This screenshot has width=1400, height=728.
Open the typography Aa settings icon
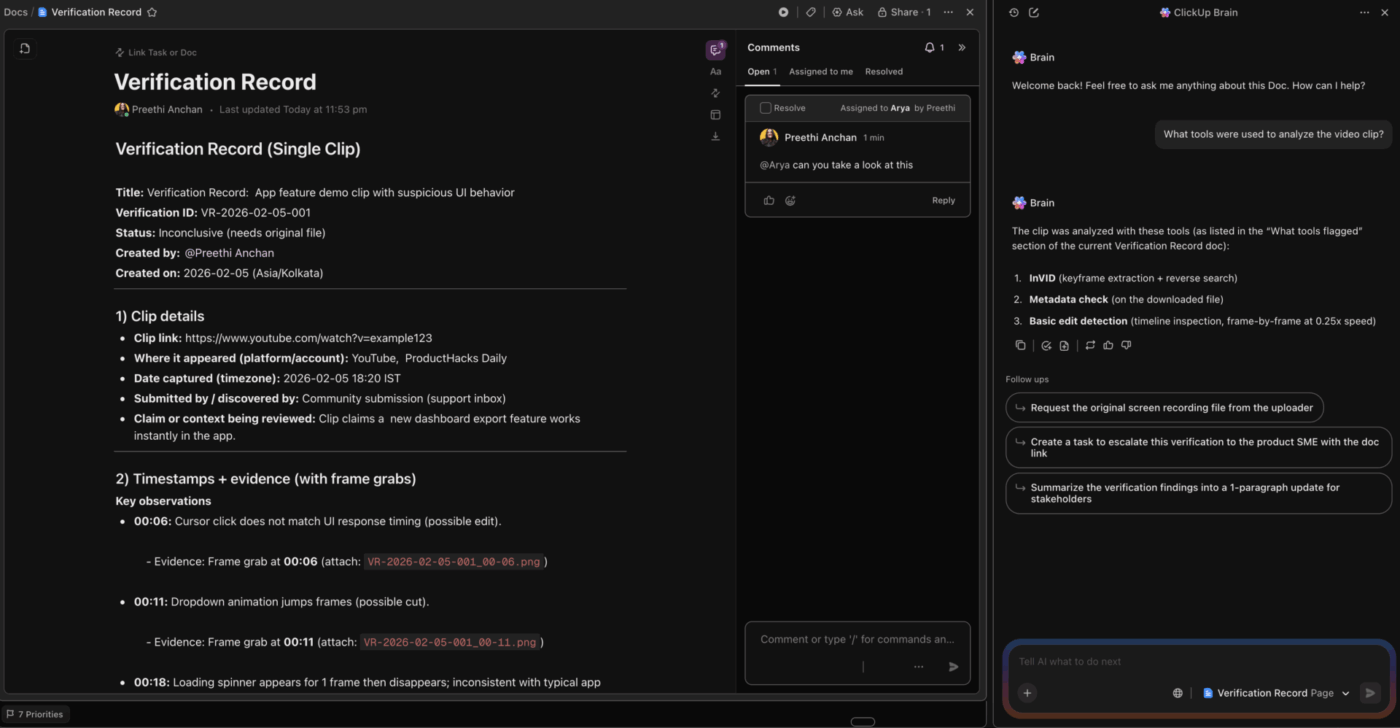[x=715, y=71]
